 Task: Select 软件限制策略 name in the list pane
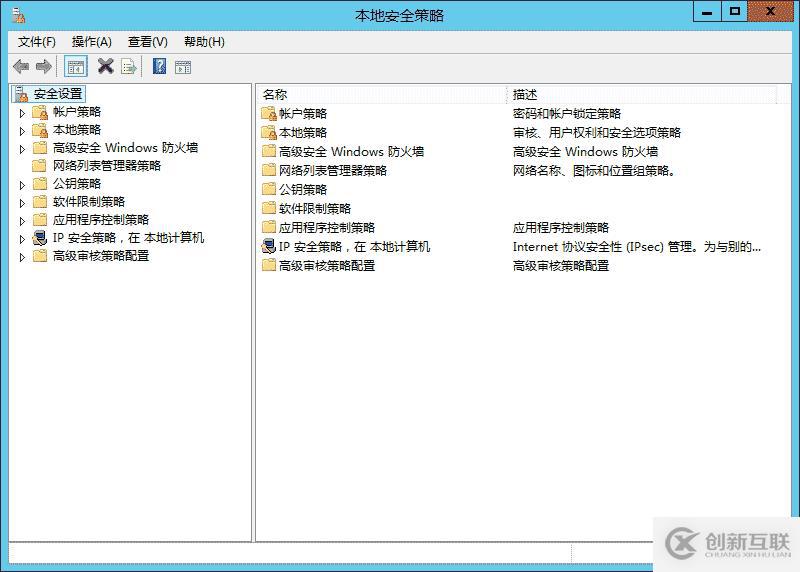[x=315, y=208]
